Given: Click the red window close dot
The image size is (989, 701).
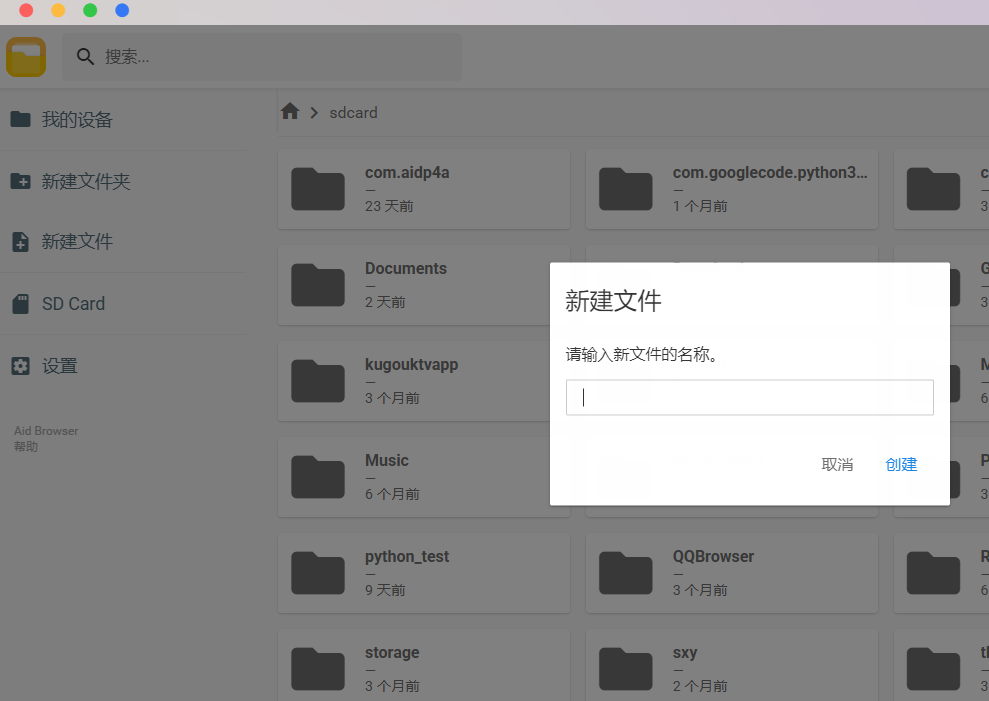Looking at the screenshot, I should pos(26,10).
